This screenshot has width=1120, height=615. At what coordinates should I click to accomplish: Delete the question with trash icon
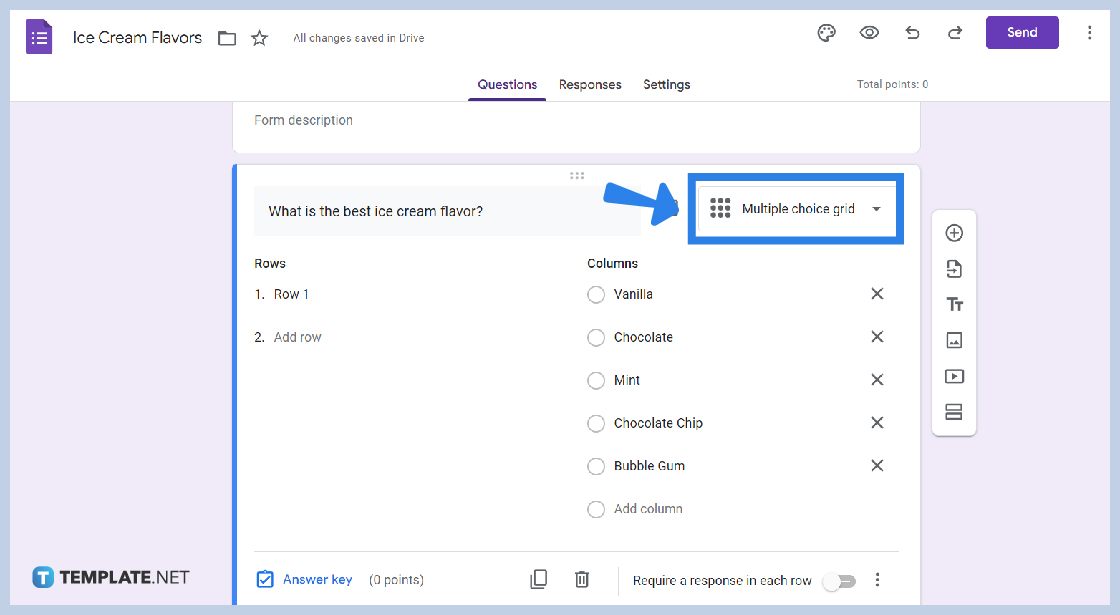[582, 579]
